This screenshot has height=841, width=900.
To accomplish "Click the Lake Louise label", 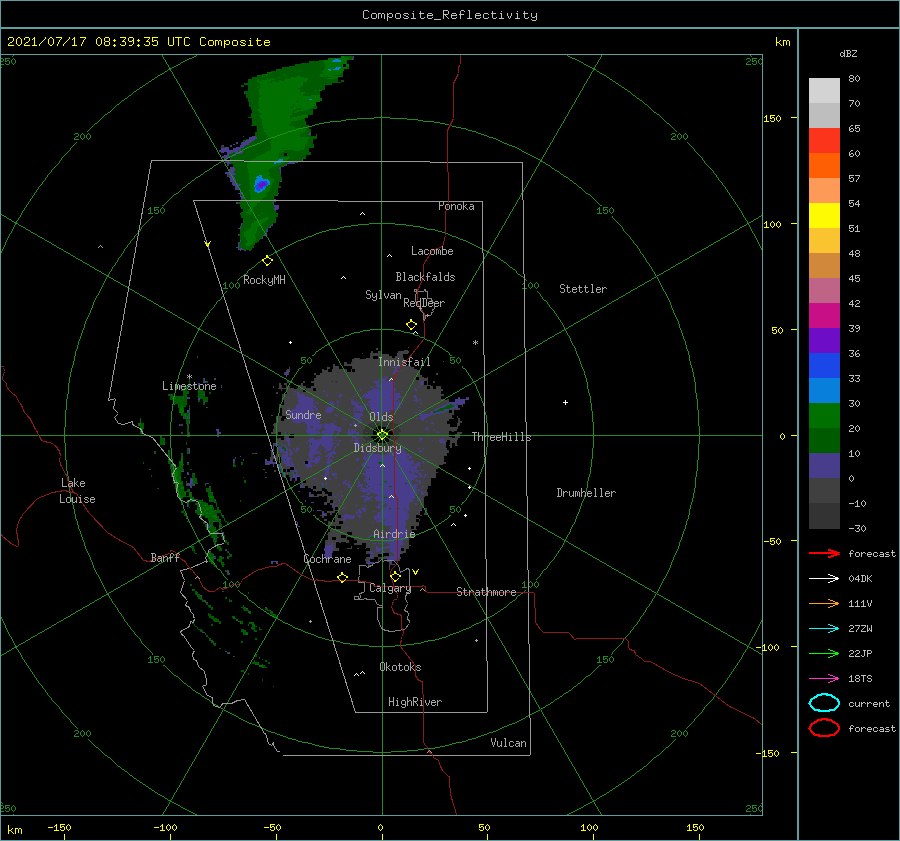I will tap(77, 491).
